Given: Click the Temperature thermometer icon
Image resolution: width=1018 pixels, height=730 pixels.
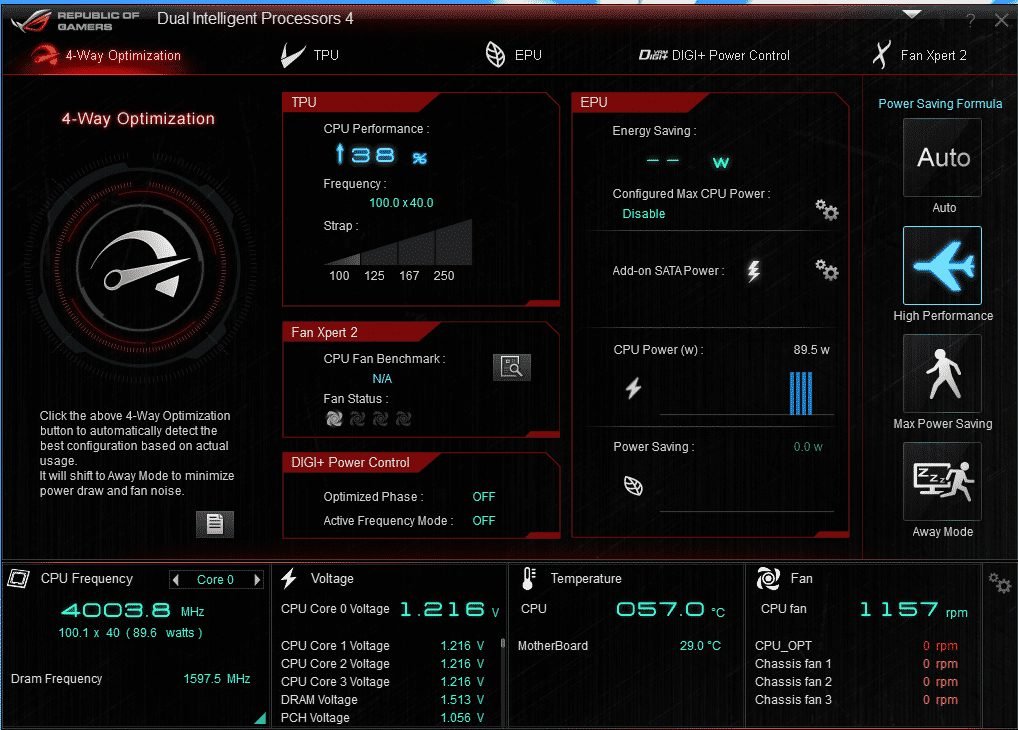Looking at the screenshot, I should click(x=528, y=578).
